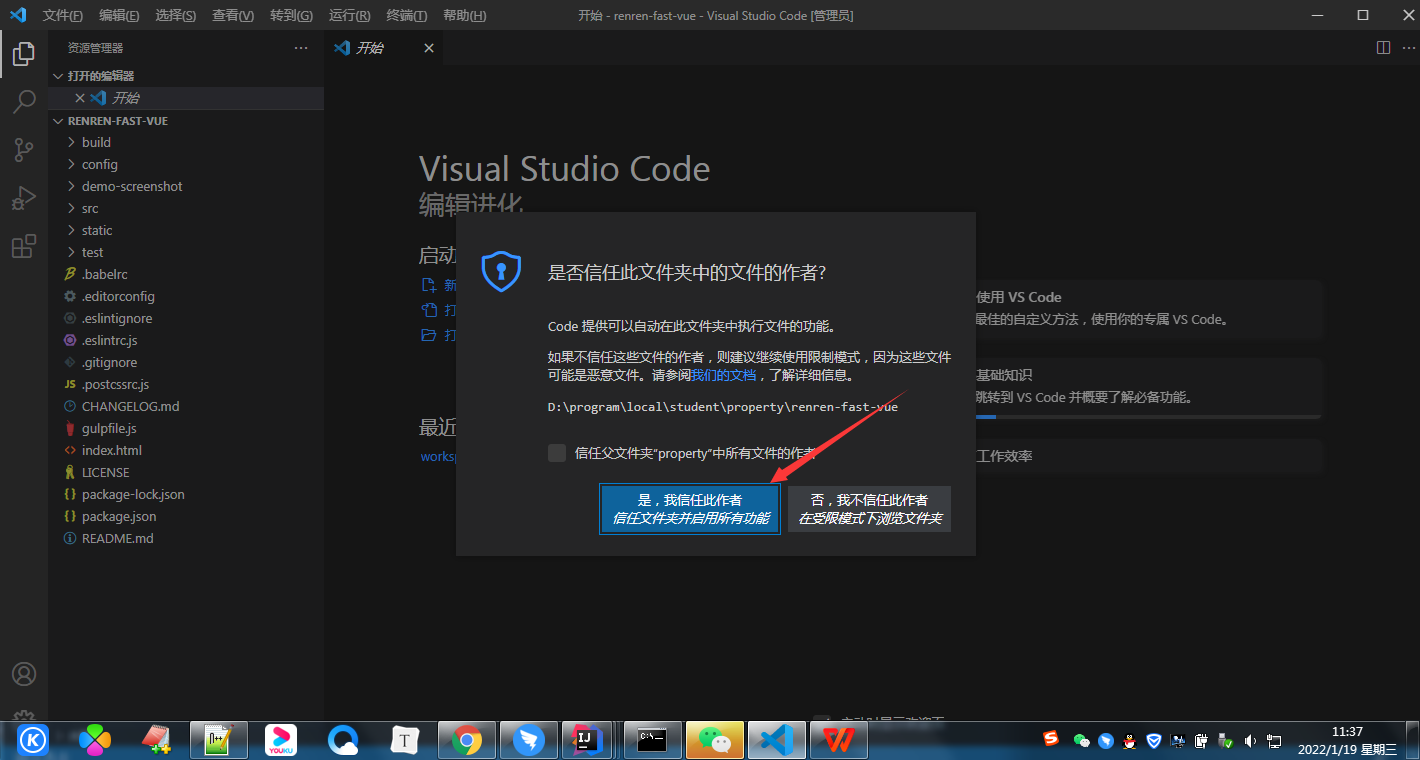Expand the demo-screenshot folder
1420x760 pixels.
click(x=186, y=186)
